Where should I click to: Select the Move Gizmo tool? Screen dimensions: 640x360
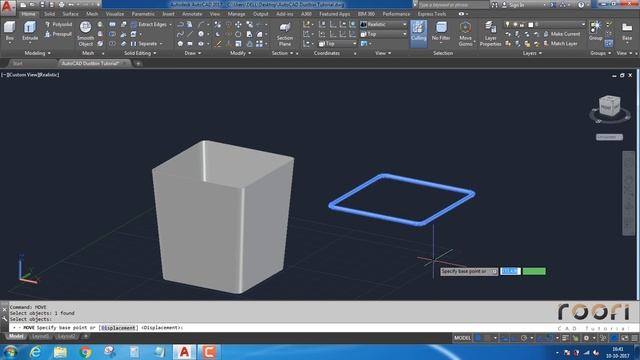pos(465,33)
